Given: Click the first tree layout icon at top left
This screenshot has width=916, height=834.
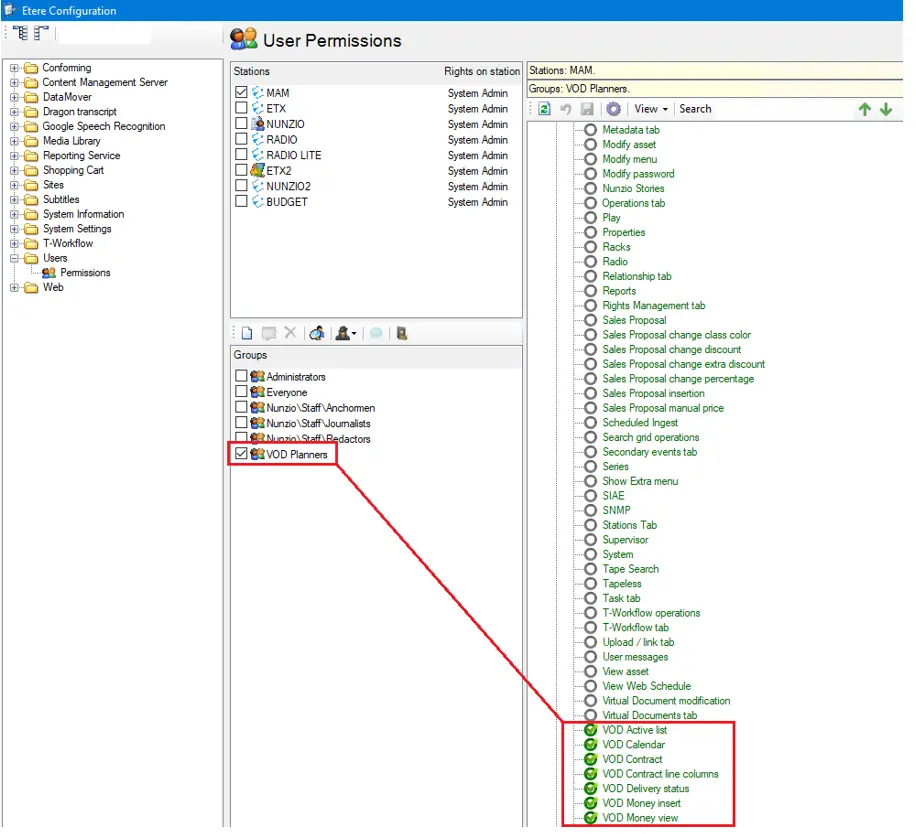Looking at the screenshot, I should 21,34.
